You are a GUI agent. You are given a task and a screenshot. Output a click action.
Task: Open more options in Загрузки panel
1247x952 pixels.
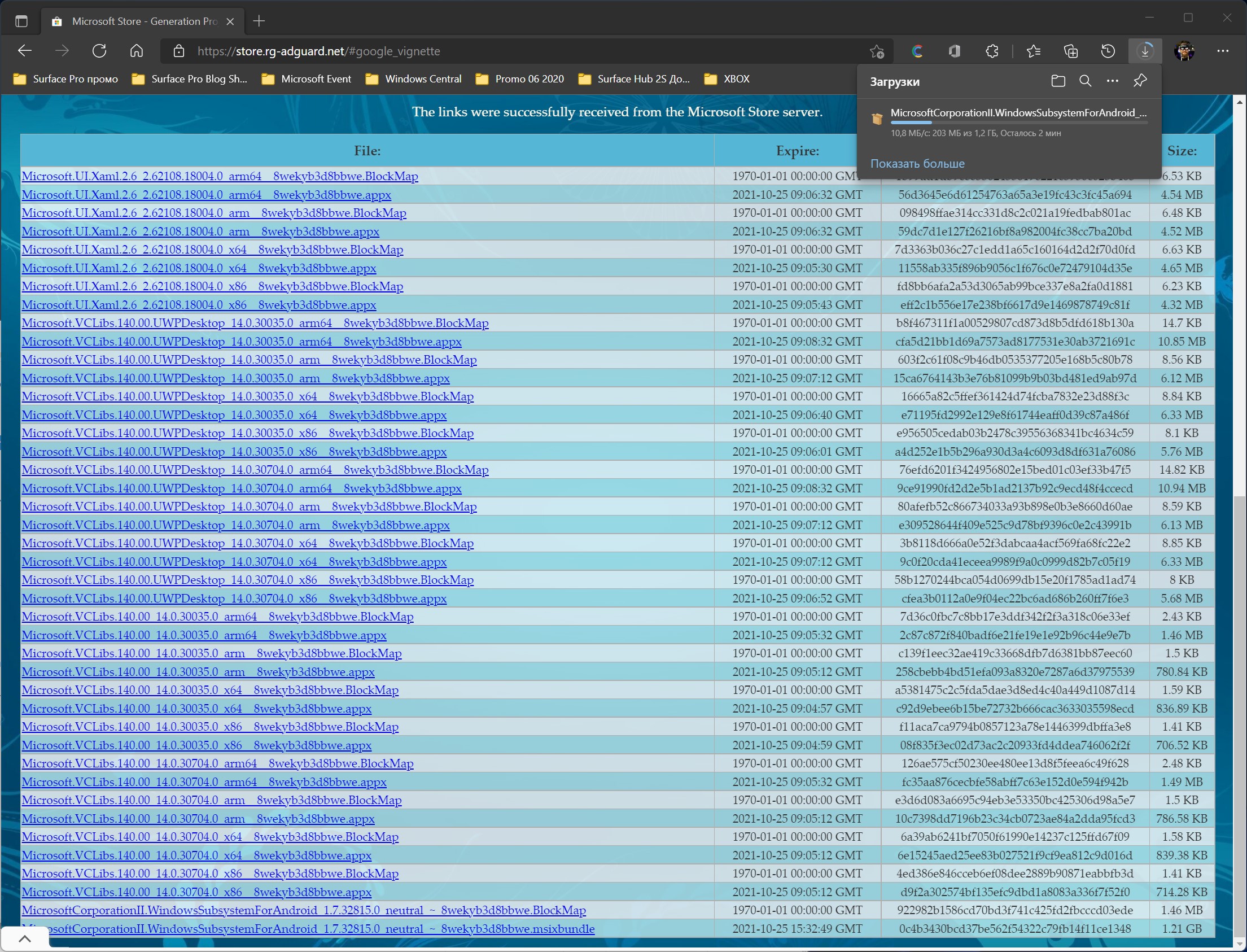click(x=1112, y=81)
